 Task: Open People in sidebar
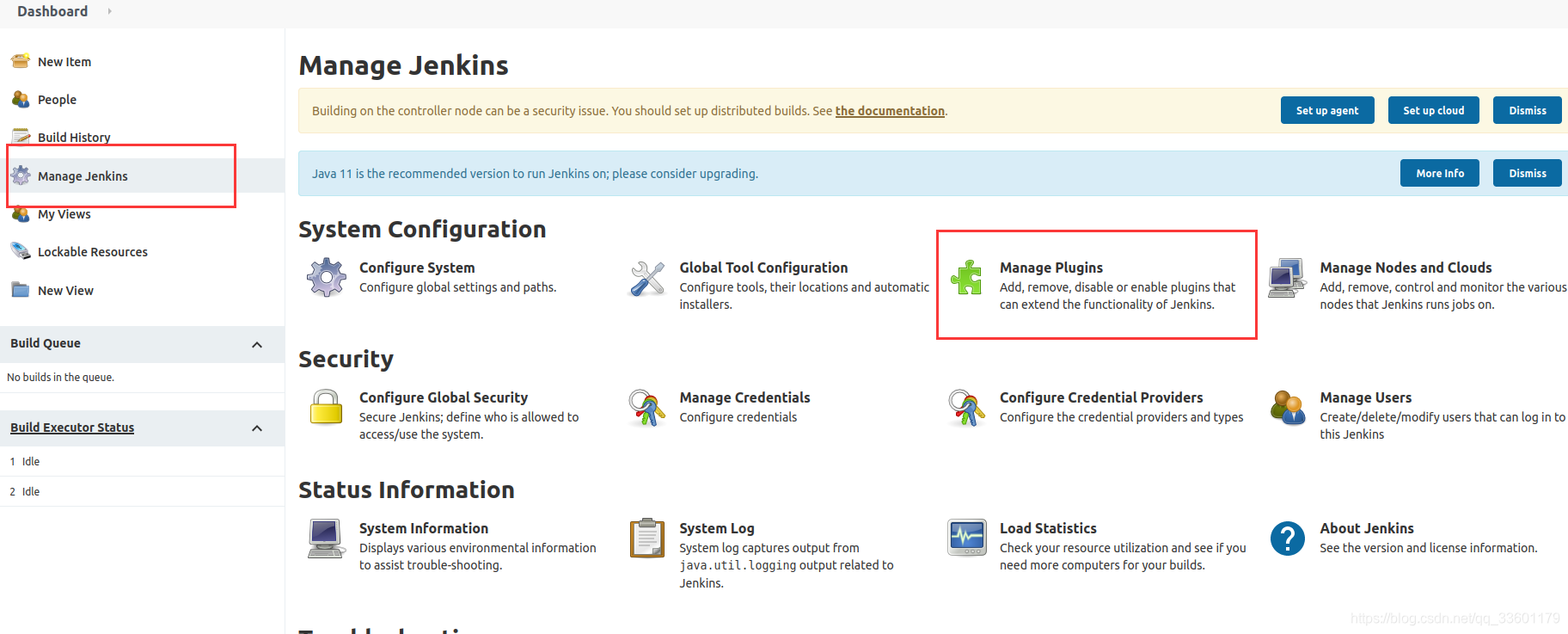coord(57,100)
